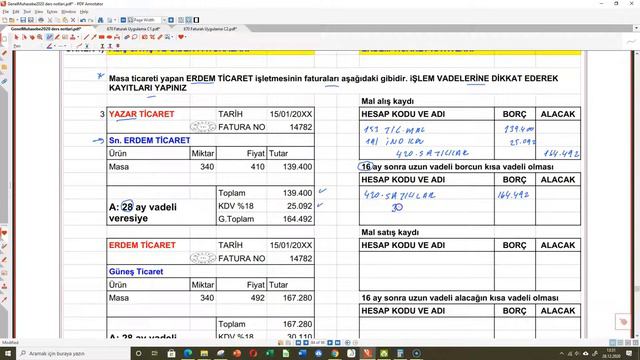640x360 pixels.
Task: Open Microsoft Edge from taskbar
Action: point(188,353)
